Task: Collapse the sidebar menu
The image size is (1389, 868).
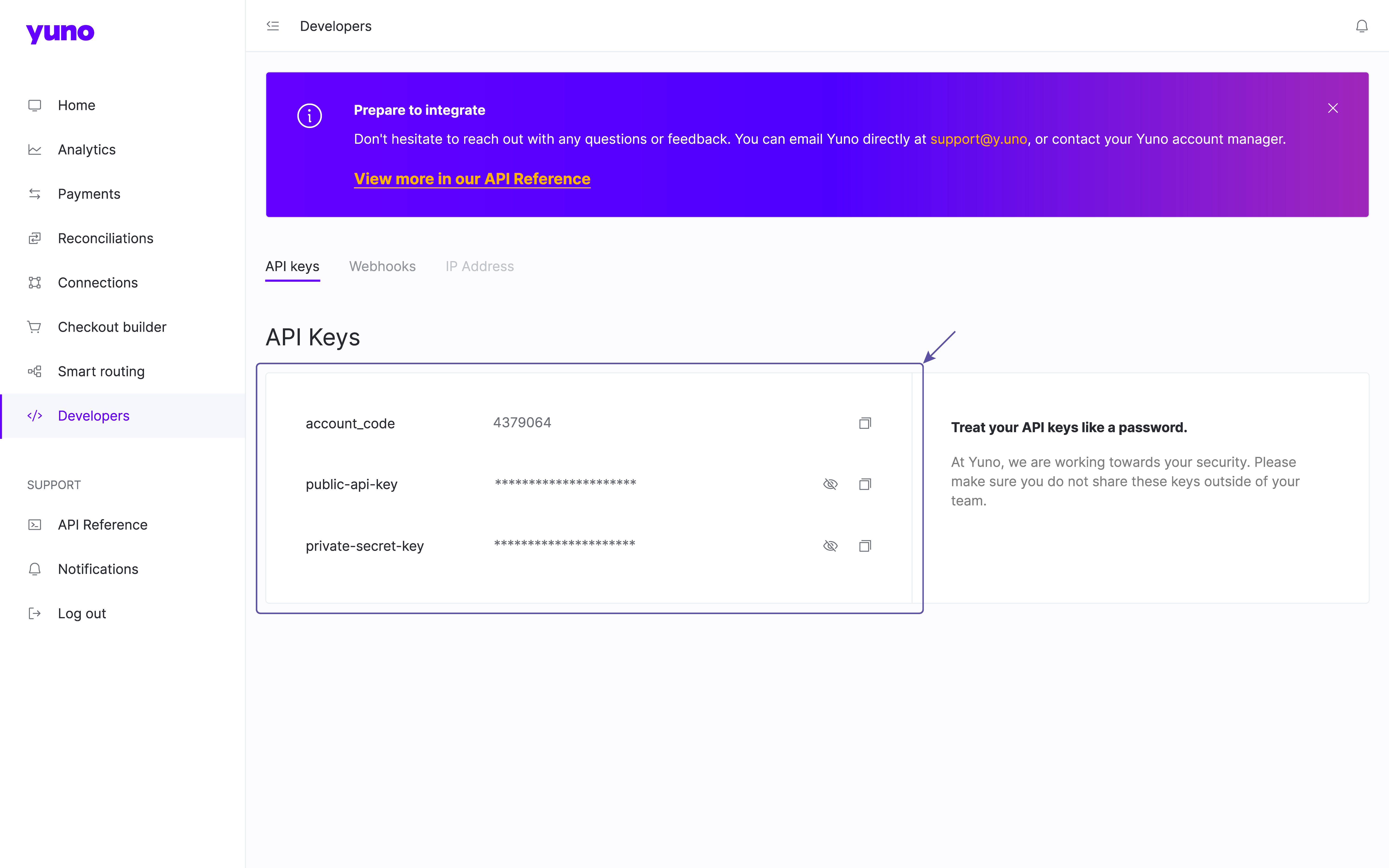Action: [273, 26]
